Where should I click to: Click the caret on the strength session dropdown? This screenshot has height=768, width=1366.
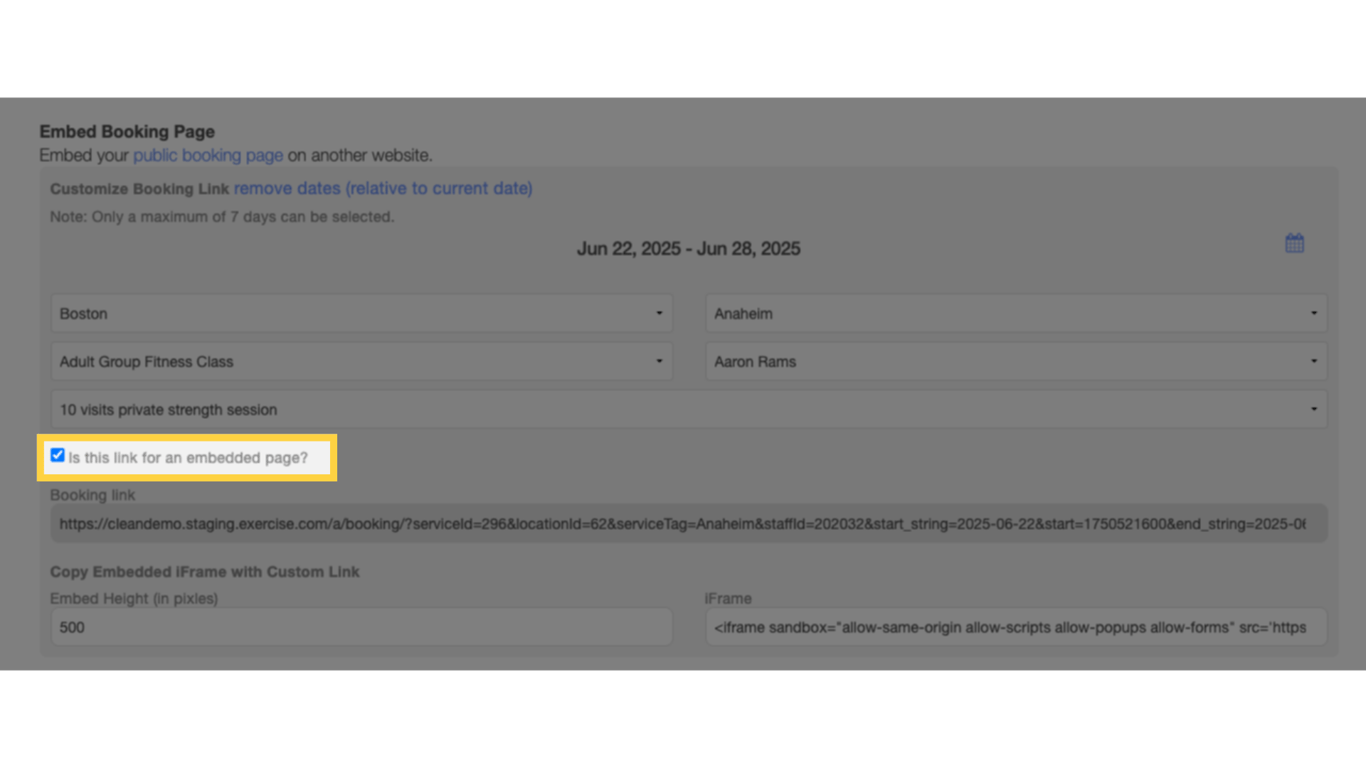tap(1313, 409)
